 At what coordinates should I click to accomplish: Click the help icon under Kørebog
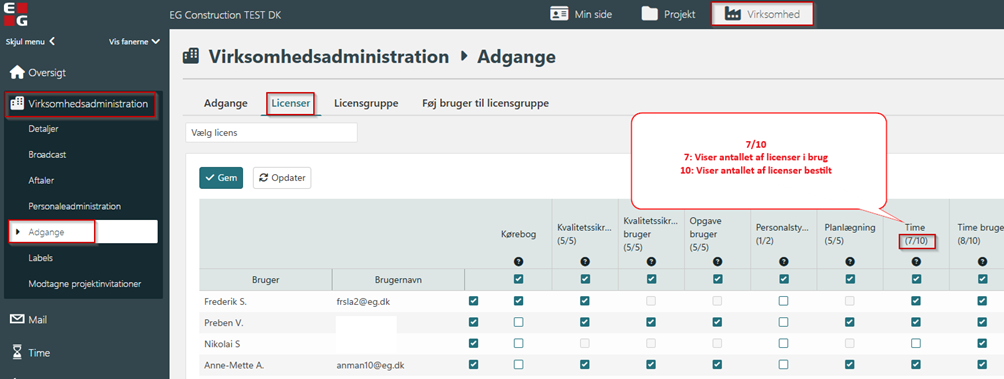[518, 261]
